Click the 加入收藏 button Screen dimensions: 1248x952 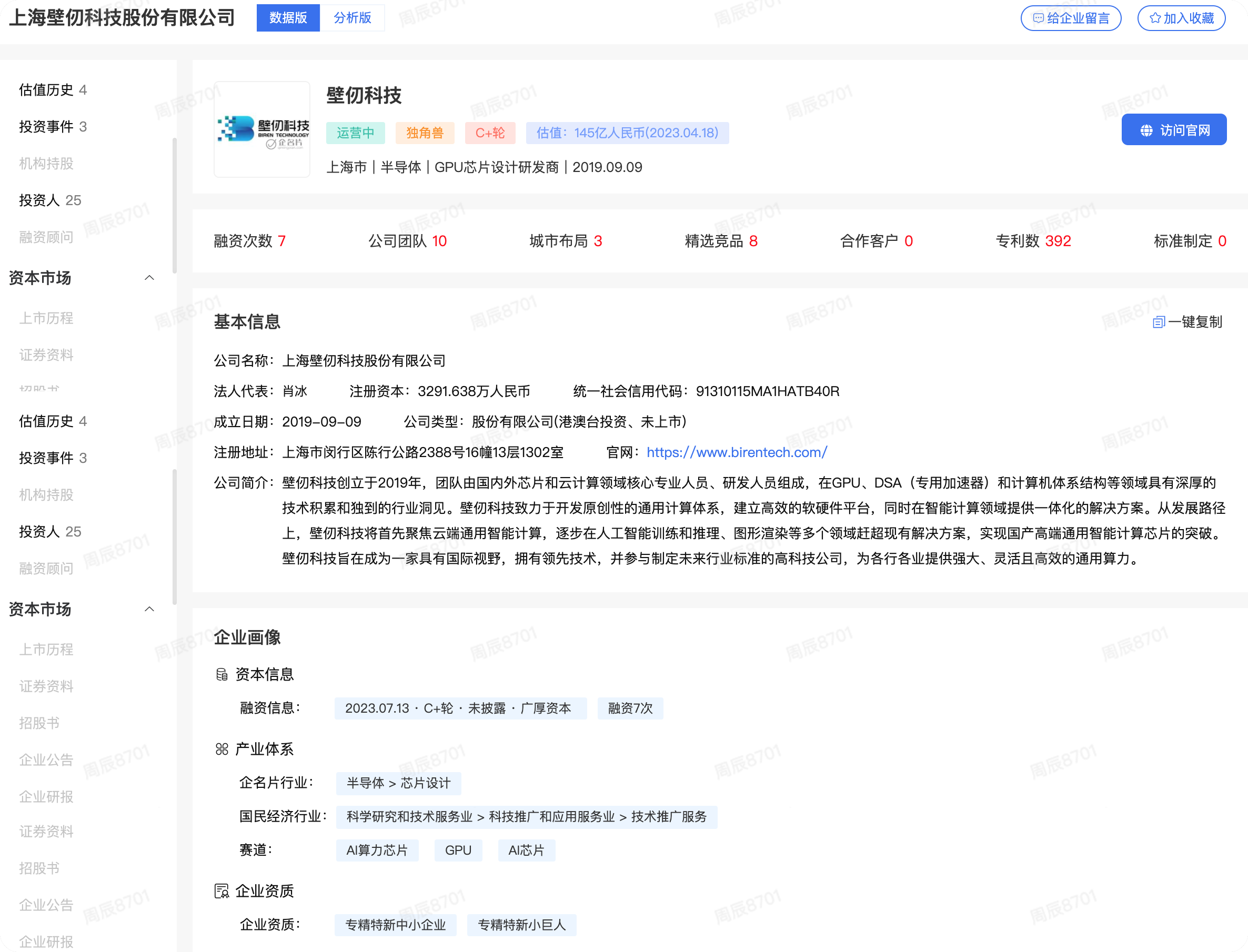(1181, 18)
